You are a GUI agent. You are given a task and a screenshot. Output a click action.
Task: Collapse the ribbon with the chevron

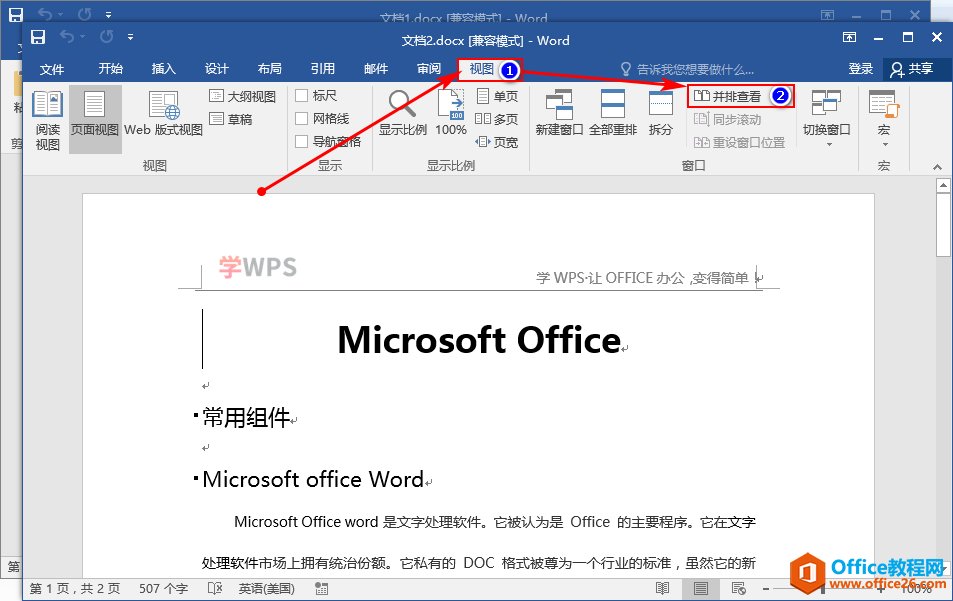click(x=937, y=167)
